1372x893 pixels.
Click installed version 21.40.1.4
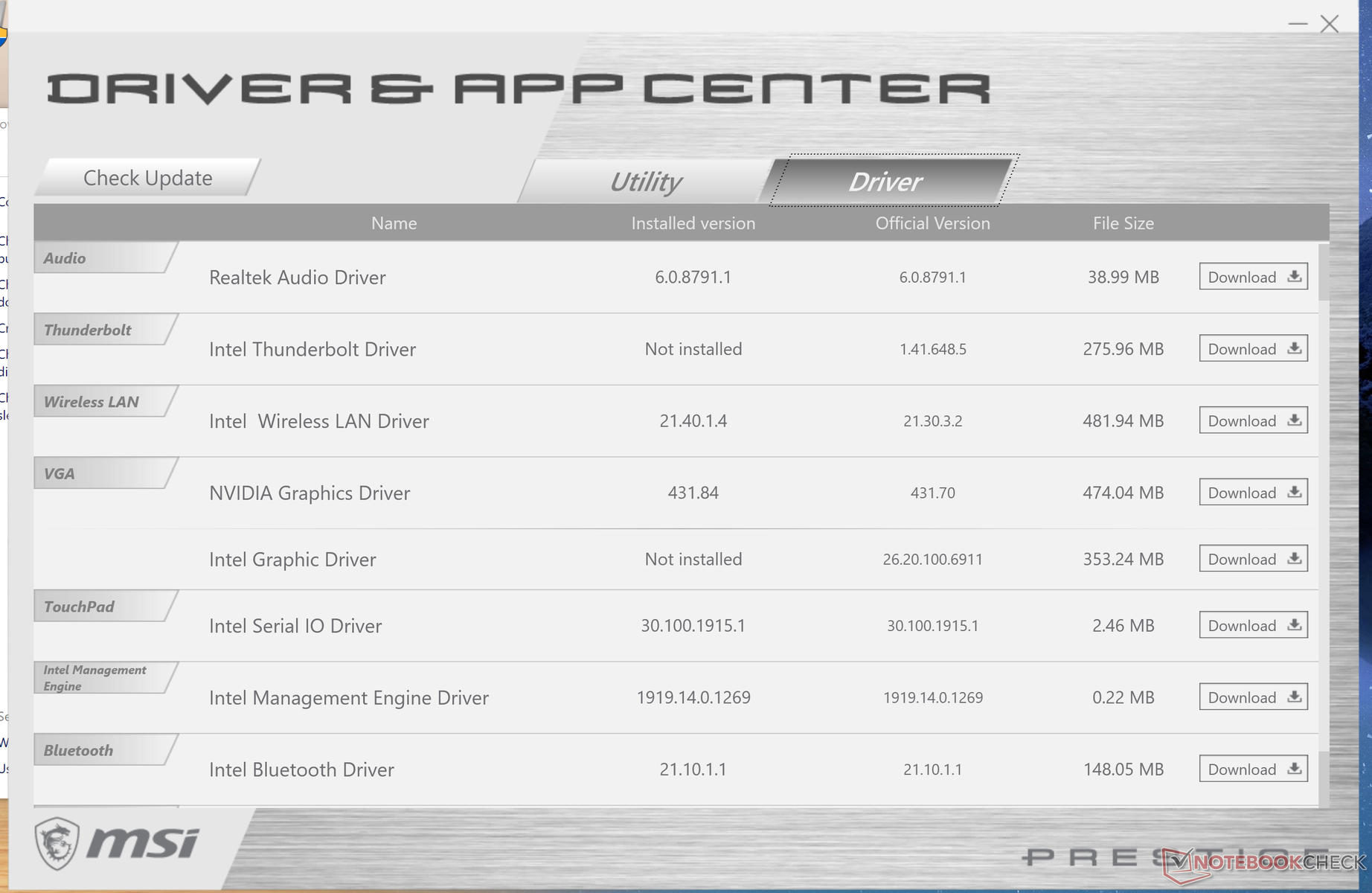coord(693,421)
